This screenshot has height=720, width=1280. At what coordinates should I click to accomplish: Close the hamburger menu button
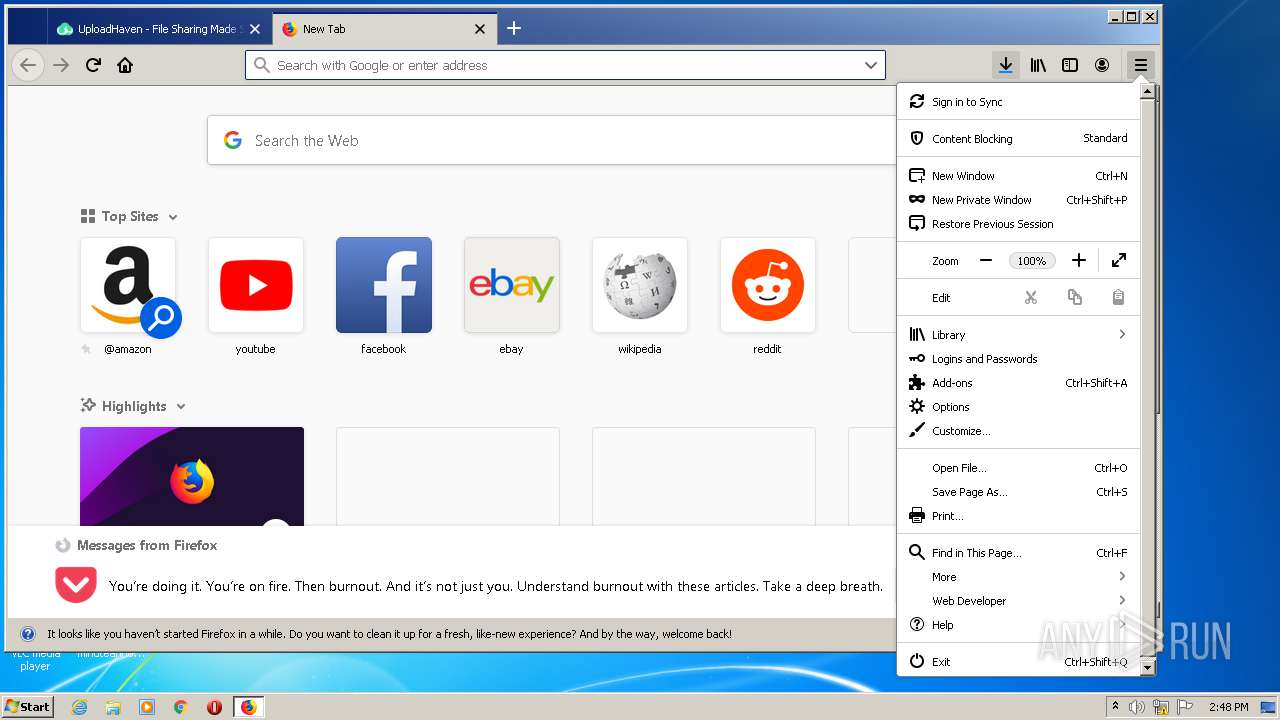(1140, 65)
